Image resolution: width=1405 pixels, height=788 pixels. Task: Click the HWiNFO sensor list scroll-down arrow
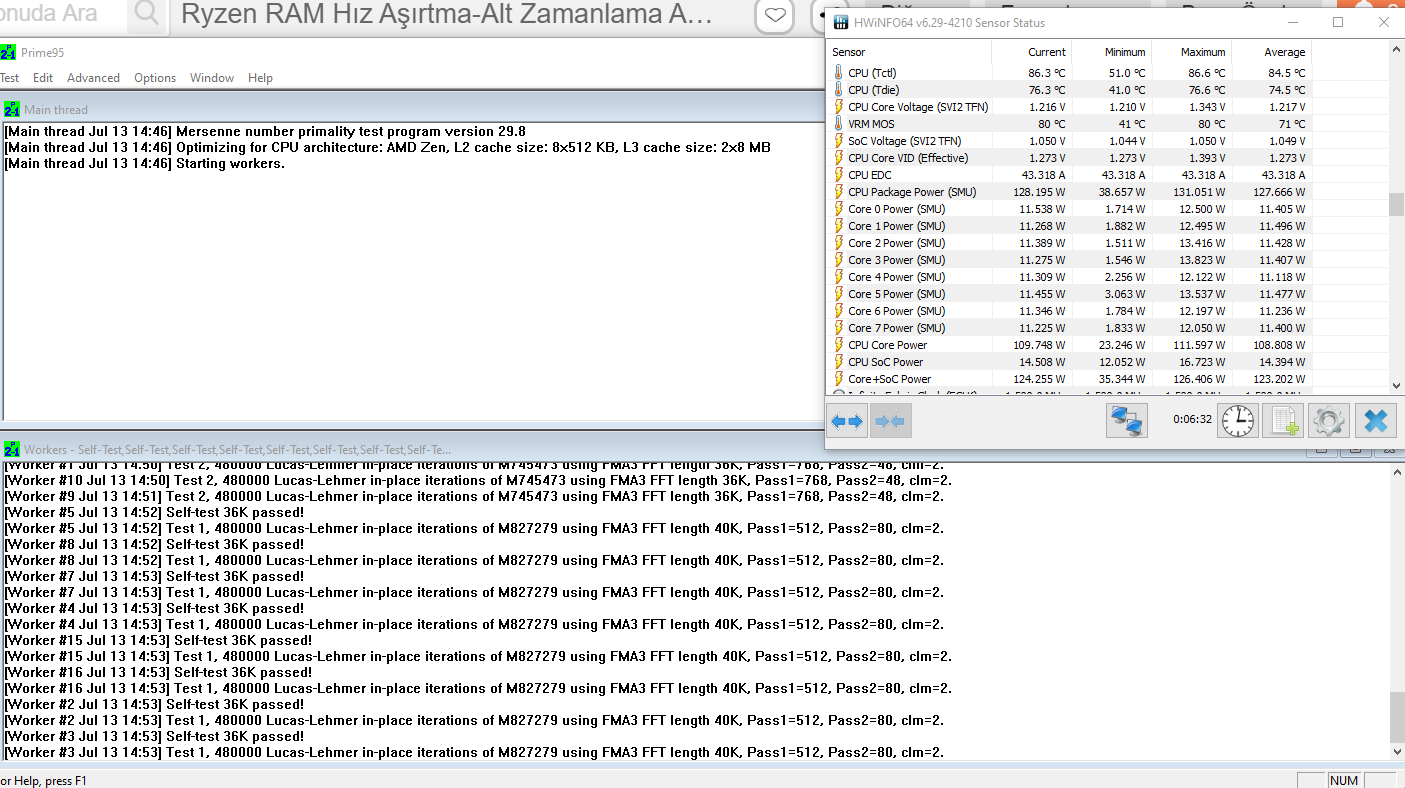(1396, 385)
